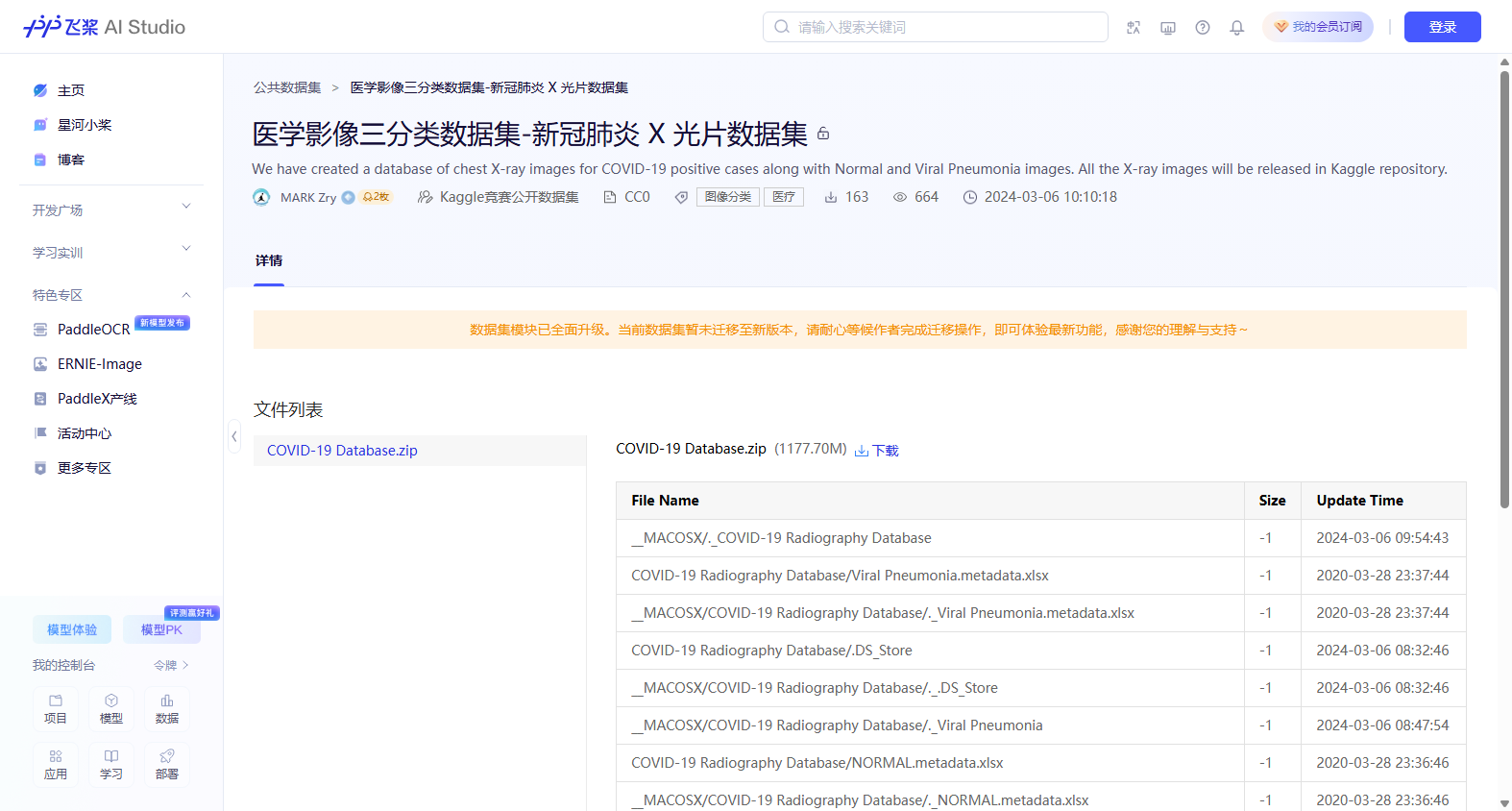Click the download icon next to 下载
Viewport: 1512px width, 811px height.
pyautogui.click(x=862, y=451)
